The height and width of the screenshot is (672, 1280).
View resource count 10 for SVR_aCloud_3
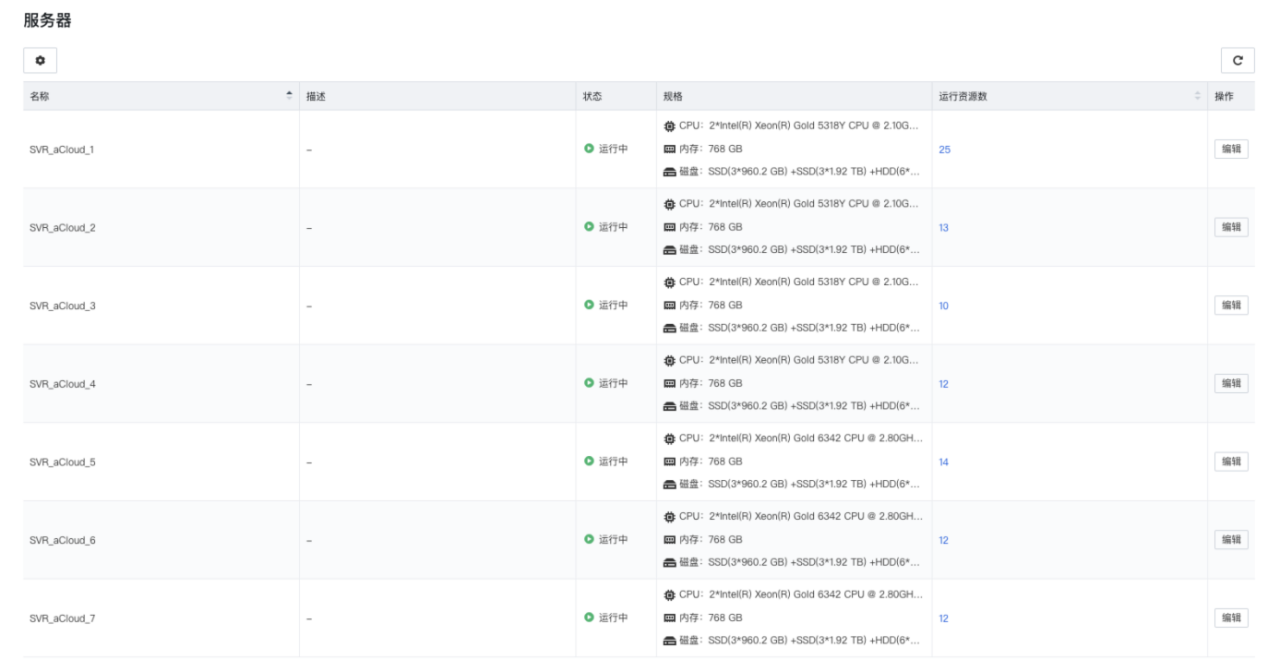coord(943,305)
